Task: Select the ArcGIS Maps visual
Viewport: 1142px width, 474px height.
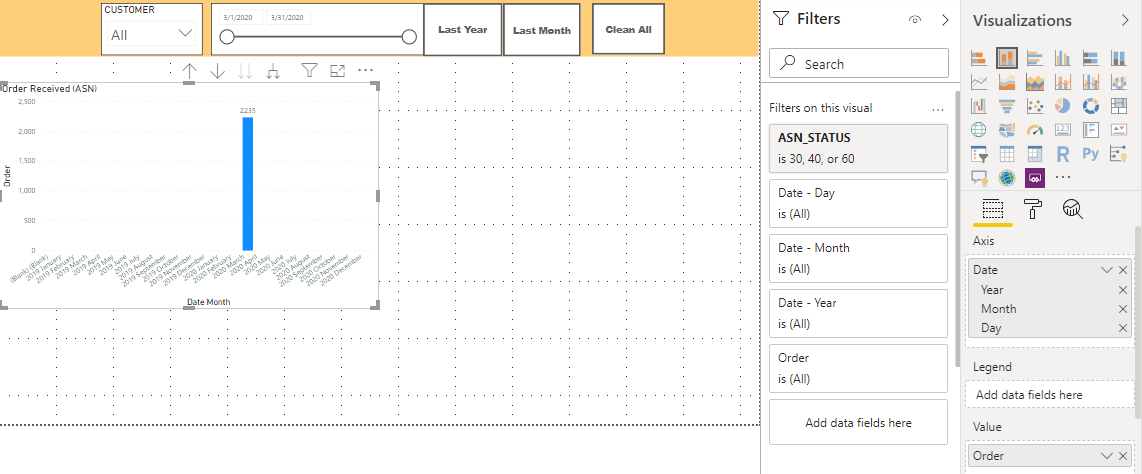Action: 1007,177
